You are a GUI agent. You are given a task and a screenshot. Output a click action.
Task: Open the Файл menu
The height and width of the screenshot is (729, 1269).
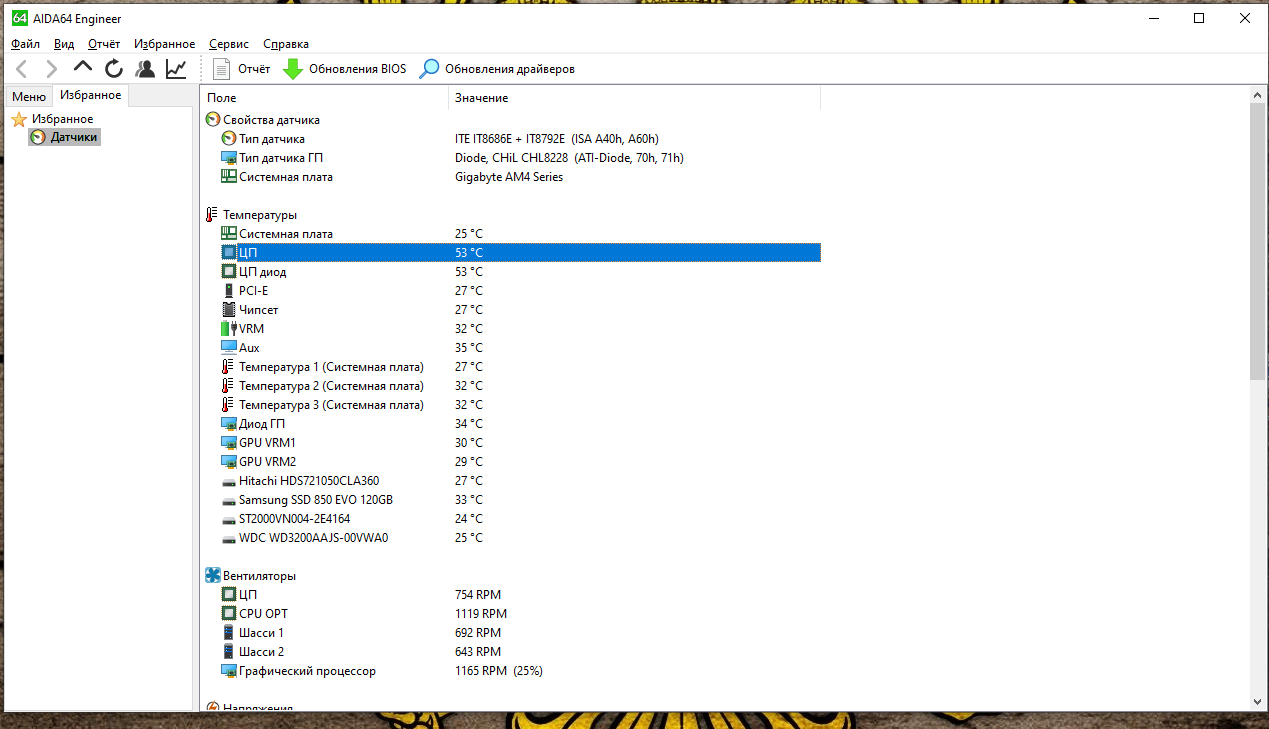(26, 44)
